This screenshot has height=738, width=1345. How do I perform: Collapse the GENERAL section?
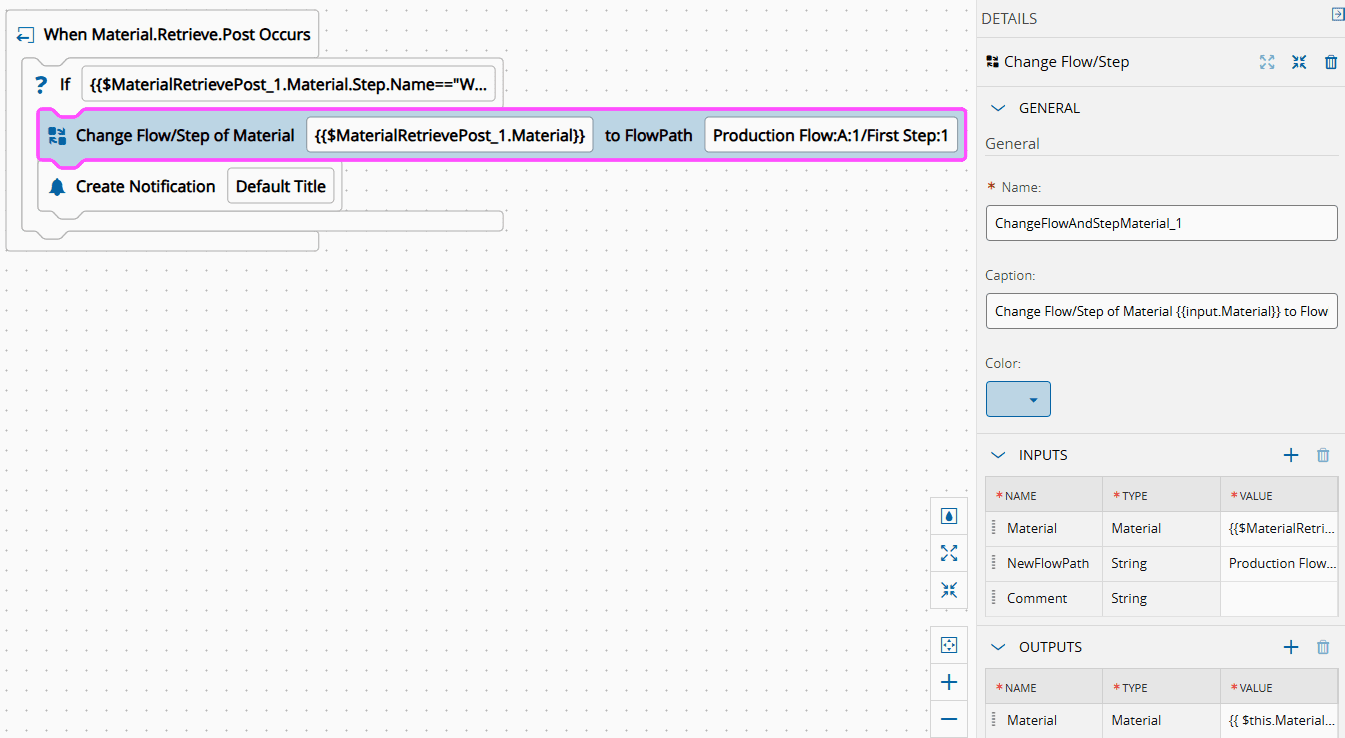(x=997, y=108)
